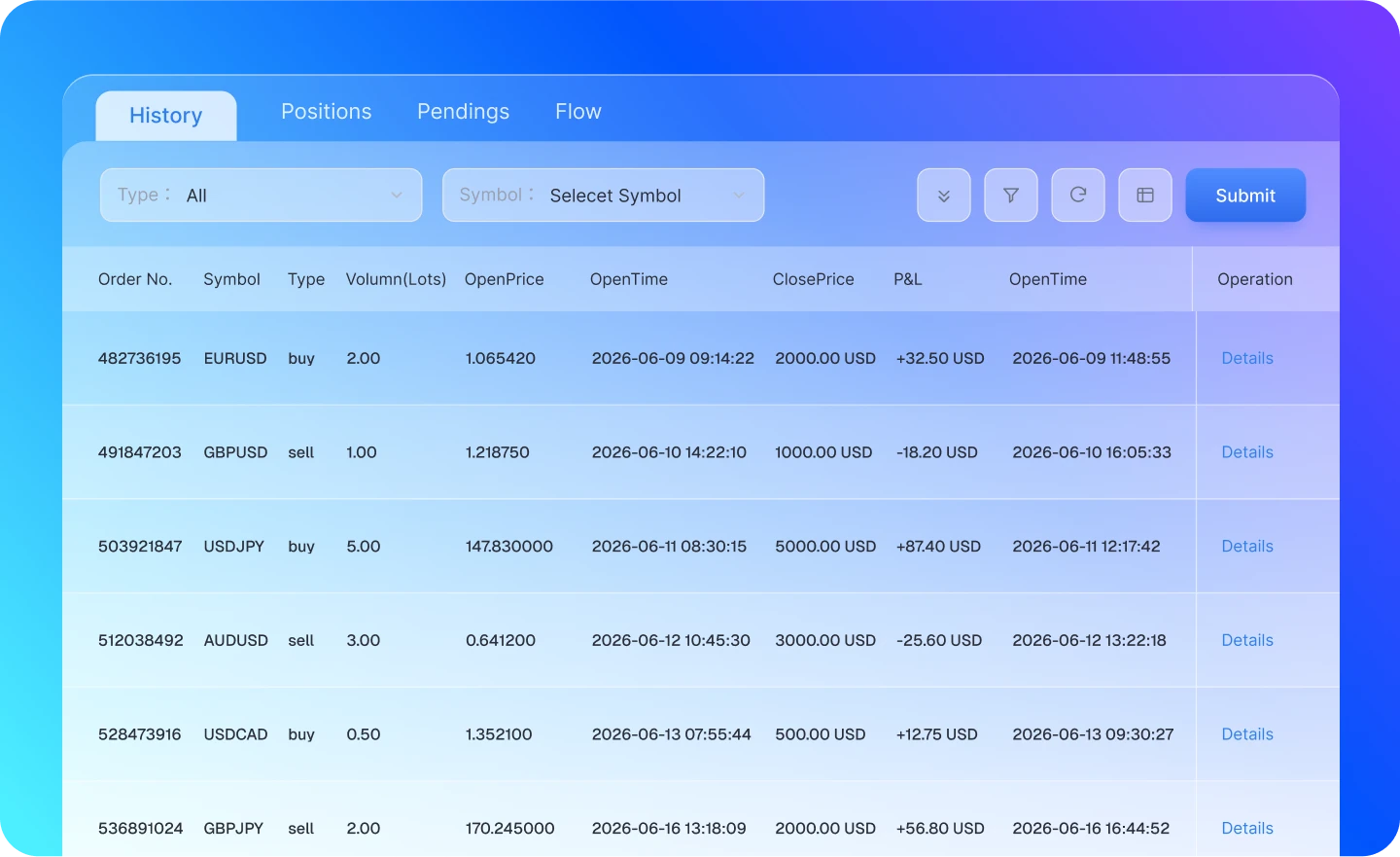Switch to the Positions tab

pos(327,112)
